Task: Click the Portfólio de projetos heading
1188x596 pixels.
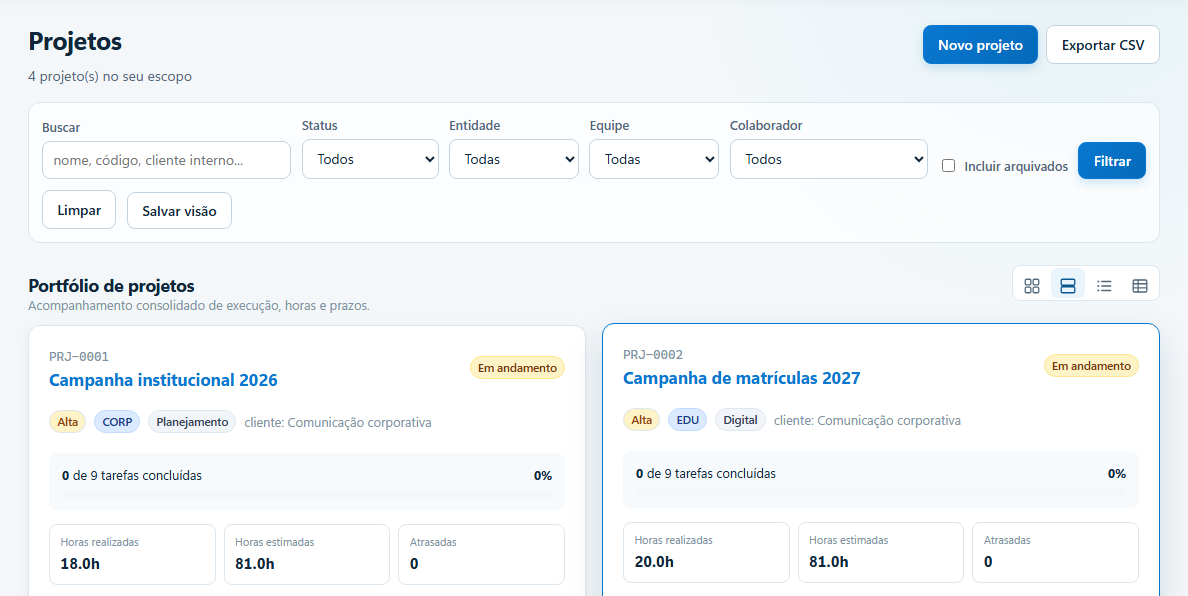Action: pos(111,286)
